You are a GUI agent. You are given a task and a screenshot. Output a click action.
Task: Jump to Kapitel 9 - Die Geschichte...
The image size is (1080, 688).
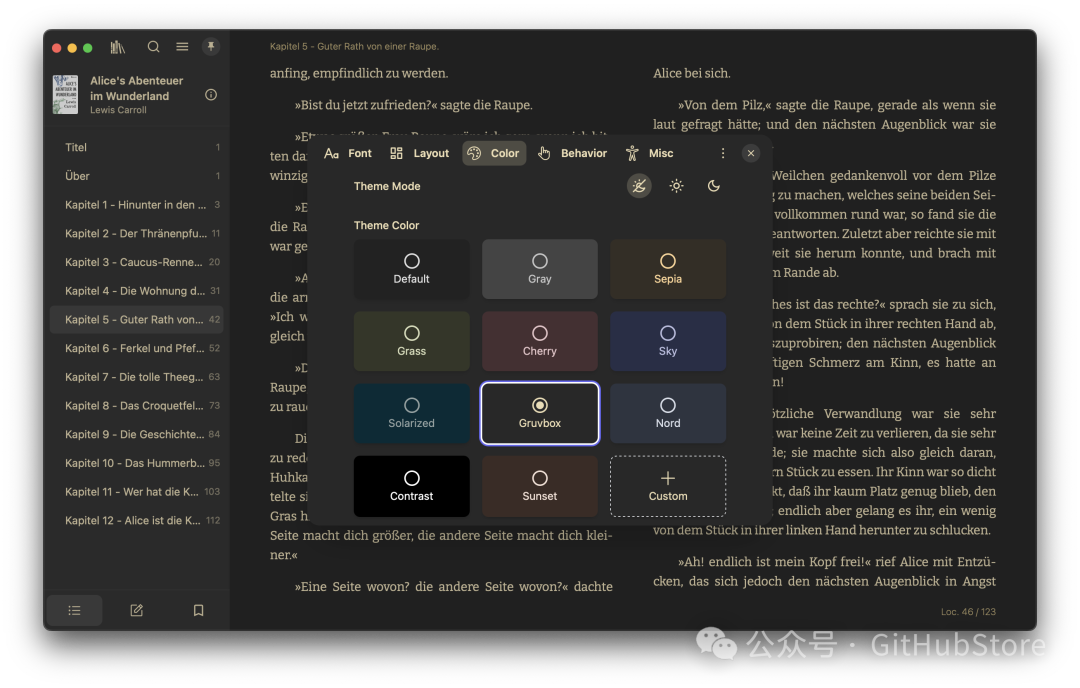pyautogui.click(x=137, y=435)
